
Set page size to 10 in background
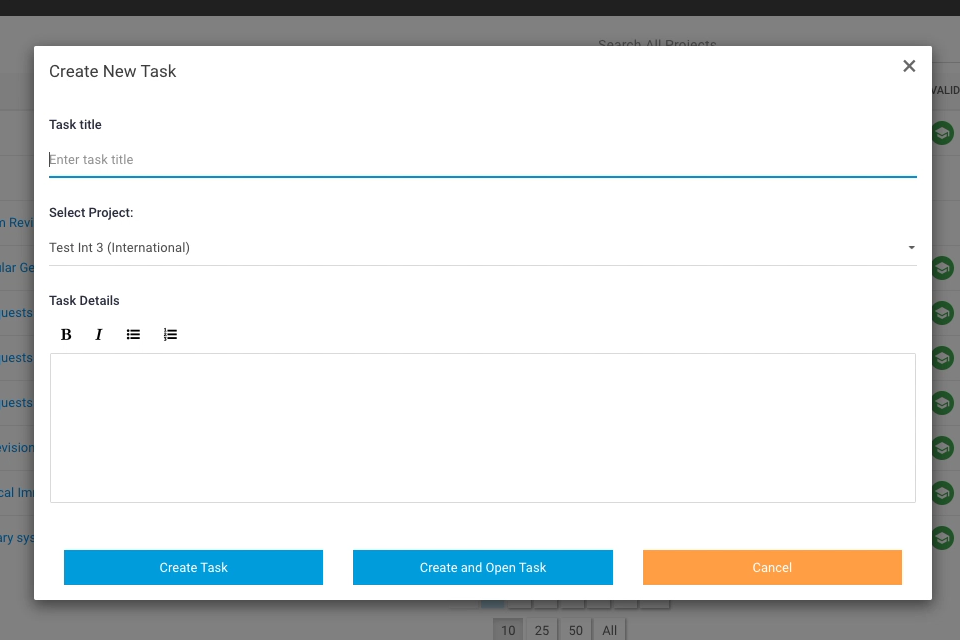(x=508, y=630)
